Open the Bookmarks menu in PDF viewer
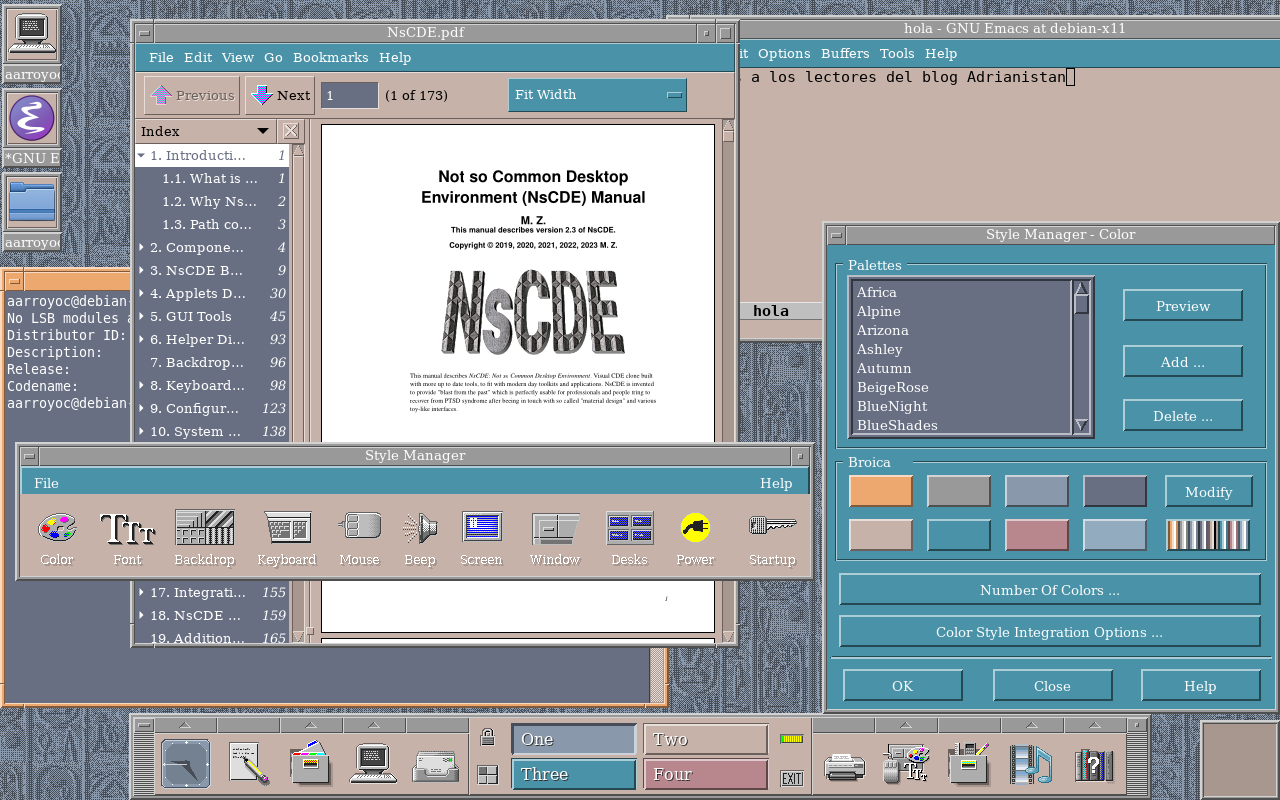1280x800 pixels. click(330, 58)
